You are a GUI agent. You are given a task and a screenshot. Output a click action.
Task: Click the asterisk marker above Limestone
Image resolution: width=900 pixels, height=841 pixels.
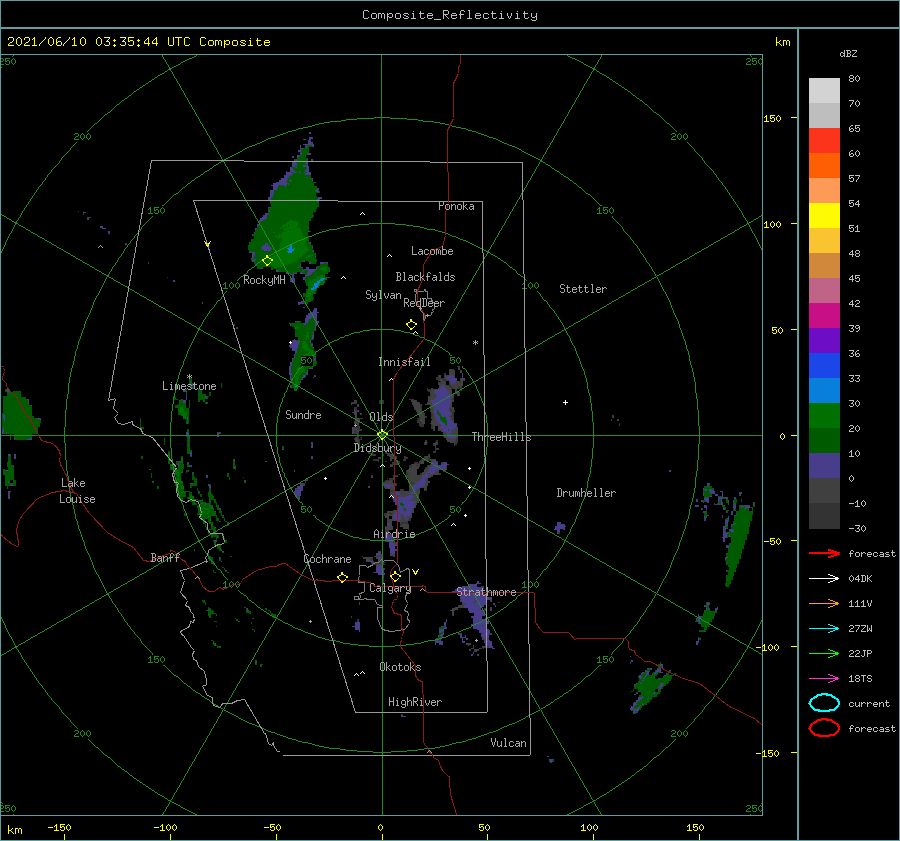click(x=189, y=377)
